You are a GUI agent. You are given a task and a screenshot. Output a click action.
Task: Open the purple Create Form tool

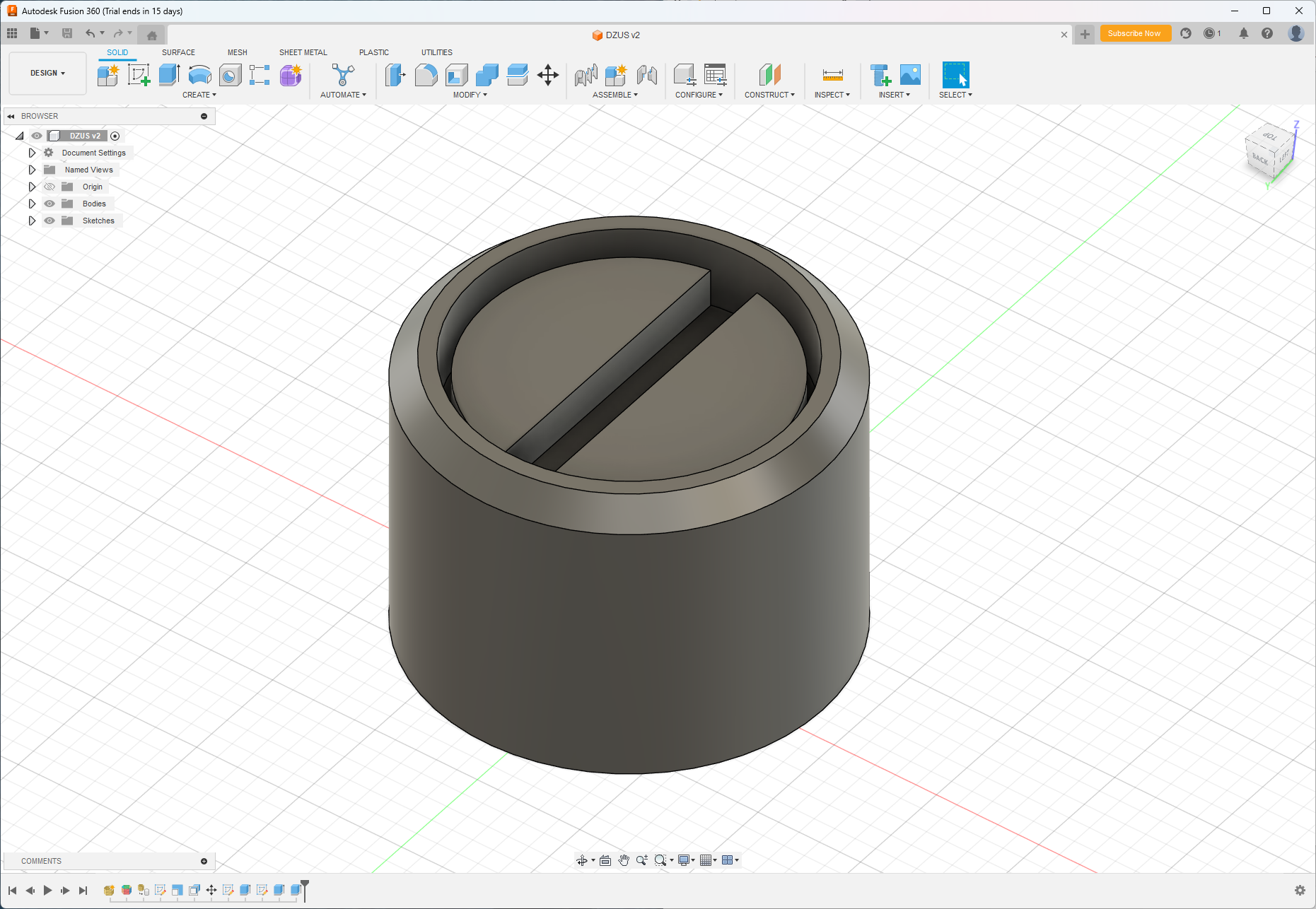291,75
